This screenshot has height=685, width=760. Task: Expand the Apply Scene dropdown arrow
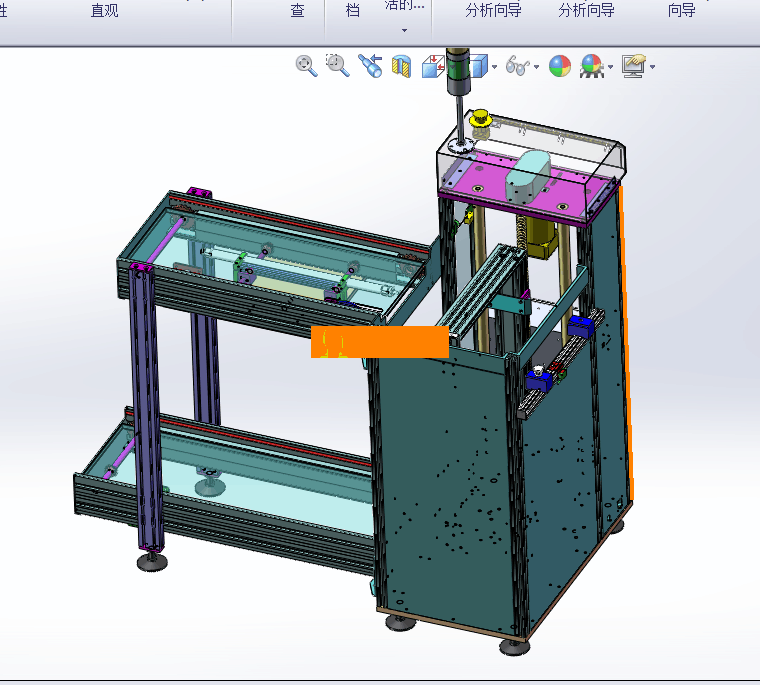(x=609, y=68)
